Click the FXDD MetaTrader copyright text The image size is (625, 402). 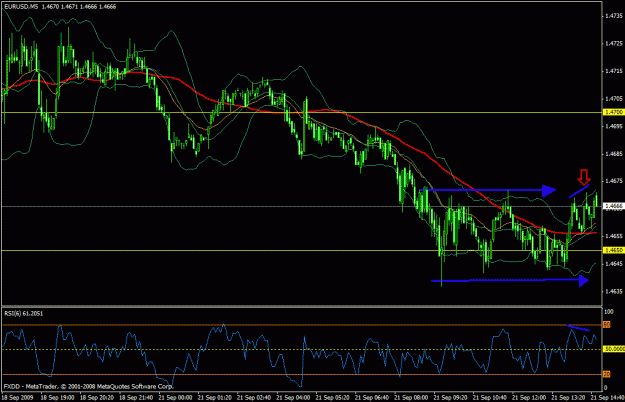click(89, 386)
